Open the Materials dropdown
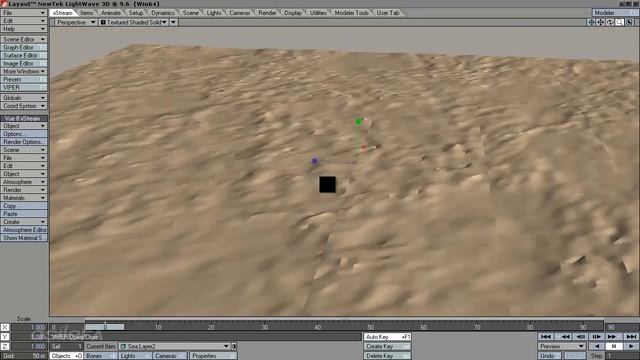Screen dimensions: 640x360 [x=24, y=198]
